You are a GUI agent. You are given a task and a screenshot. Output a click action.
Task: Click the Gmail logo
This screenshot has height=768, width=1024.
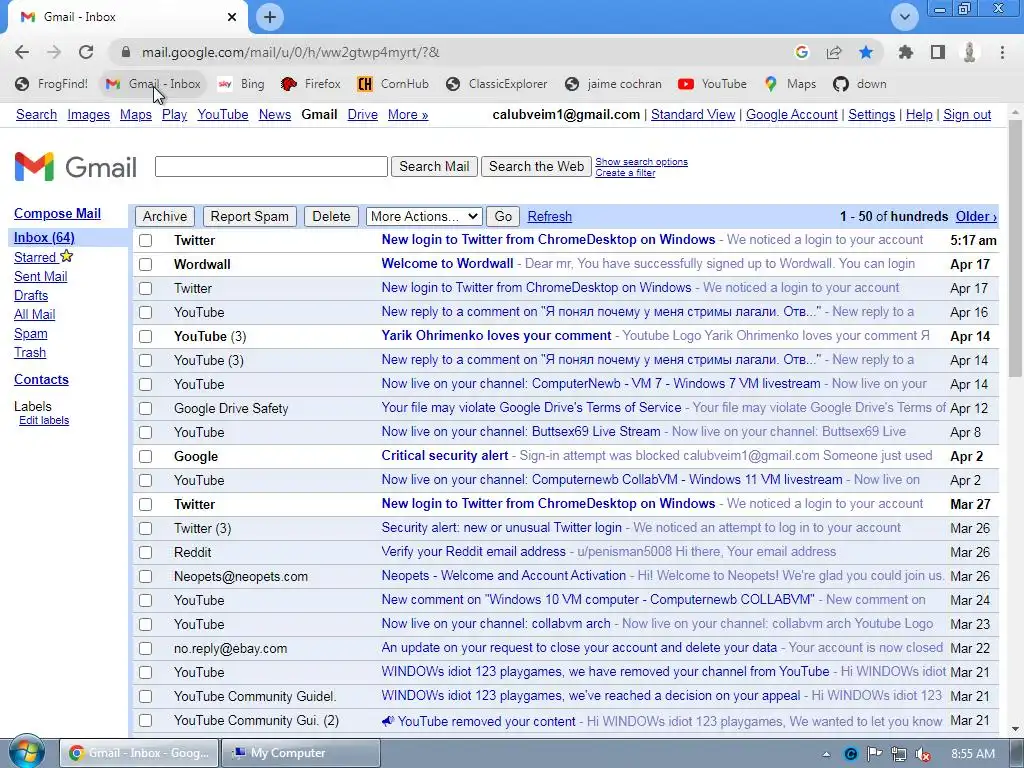pos(75,167)
